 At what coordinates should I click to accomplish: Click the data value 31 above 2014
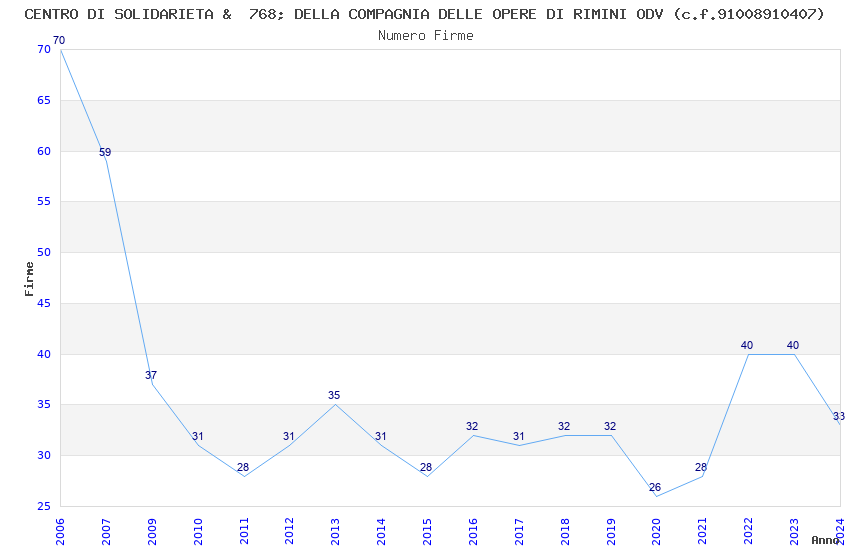click(381, 436)
